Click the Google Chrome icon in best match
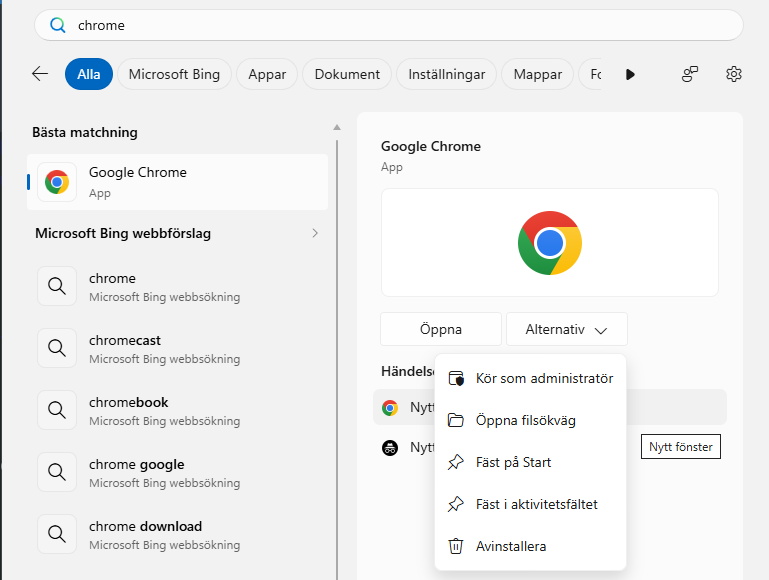The height and width of the screenshot is (580, 769). 57,182
